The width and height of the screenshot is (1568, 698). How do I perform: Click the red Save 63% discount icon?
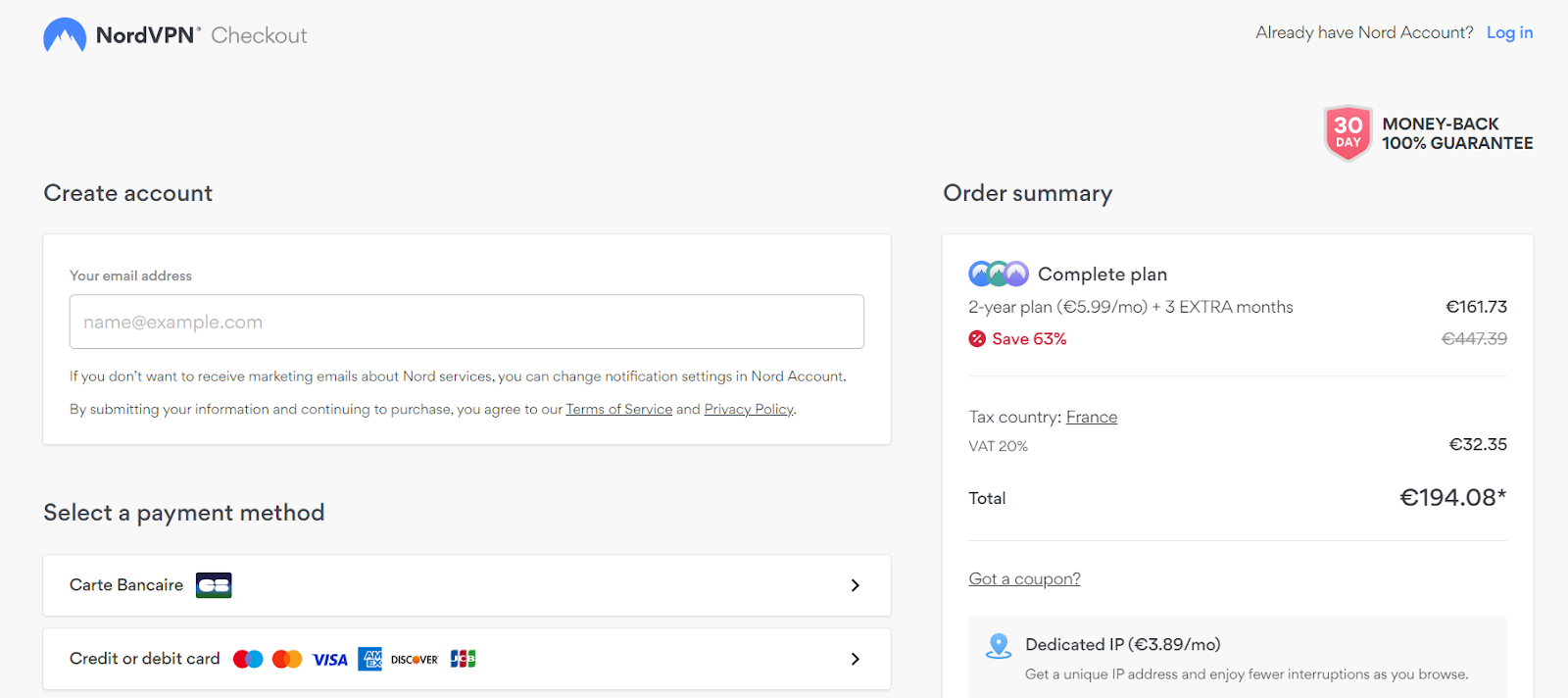[977, 339]
